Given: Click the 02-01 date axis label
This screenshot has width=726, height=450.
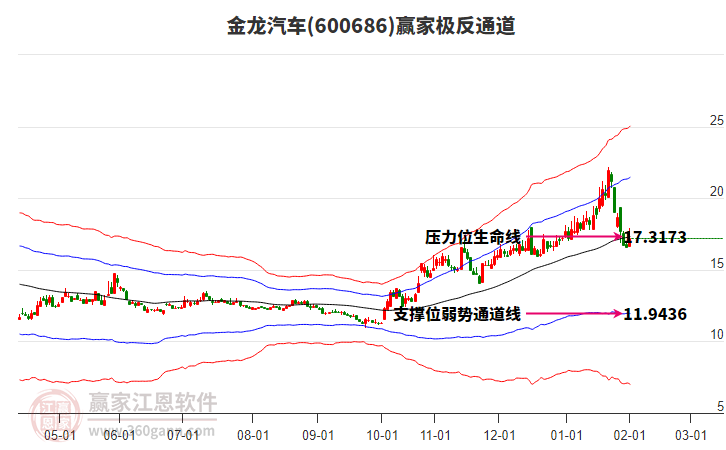Looking at the screenshot, I should click(x=629, y=435).
